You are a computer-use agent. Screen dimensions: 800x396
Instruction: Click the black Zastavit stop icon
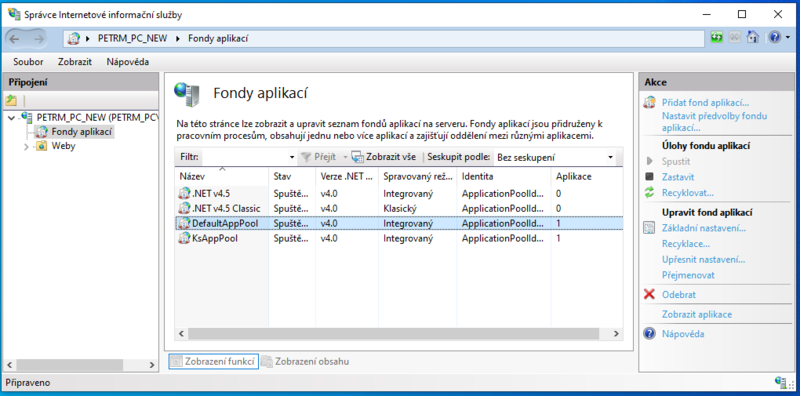click(x=649, y=177)
